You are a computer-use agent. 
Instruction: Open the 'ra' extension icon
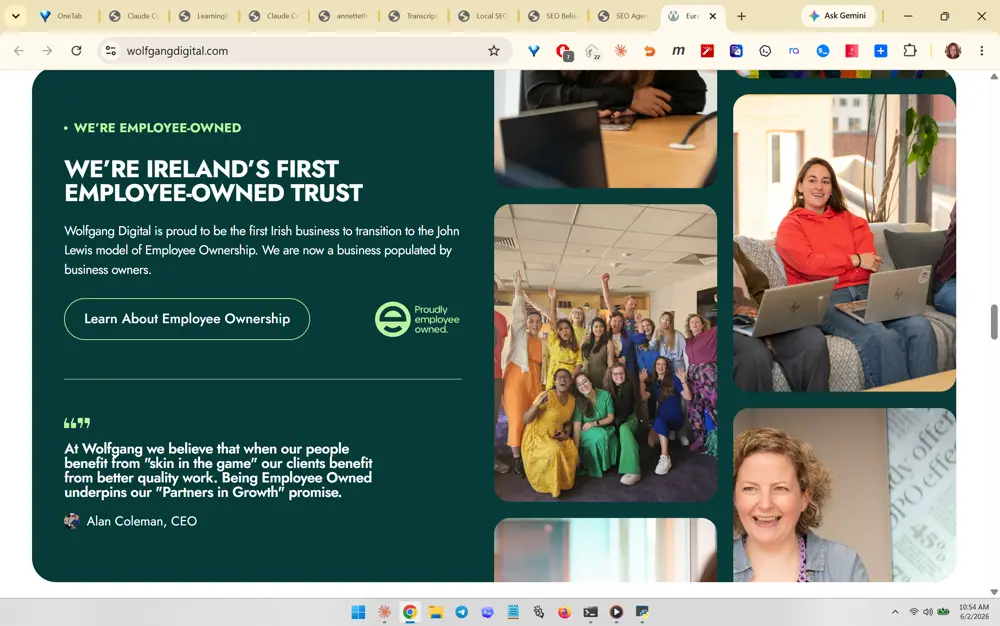[x=794, y=51]
